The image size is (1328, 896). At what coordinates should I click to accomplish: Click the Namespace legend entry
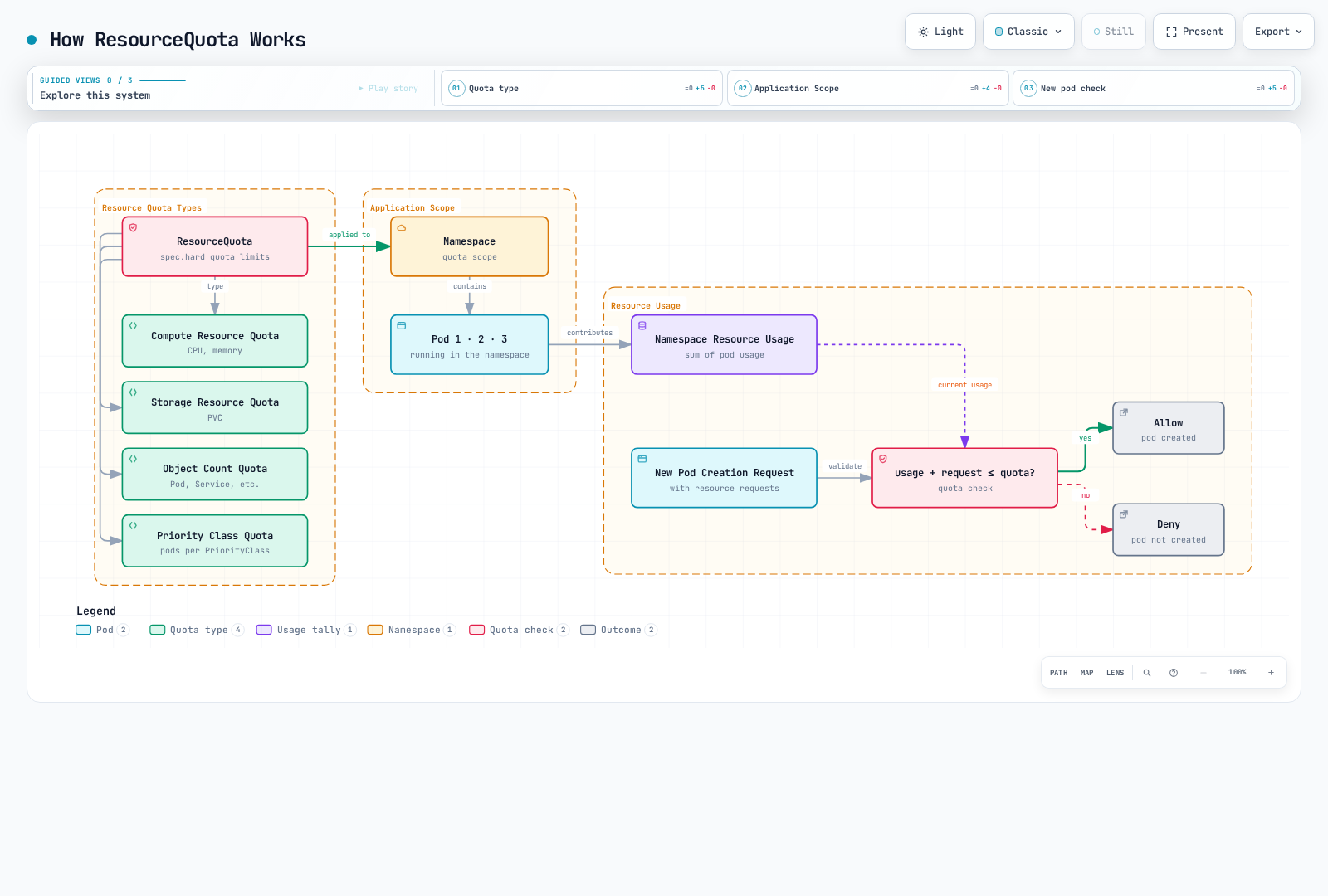coord(412,630)
